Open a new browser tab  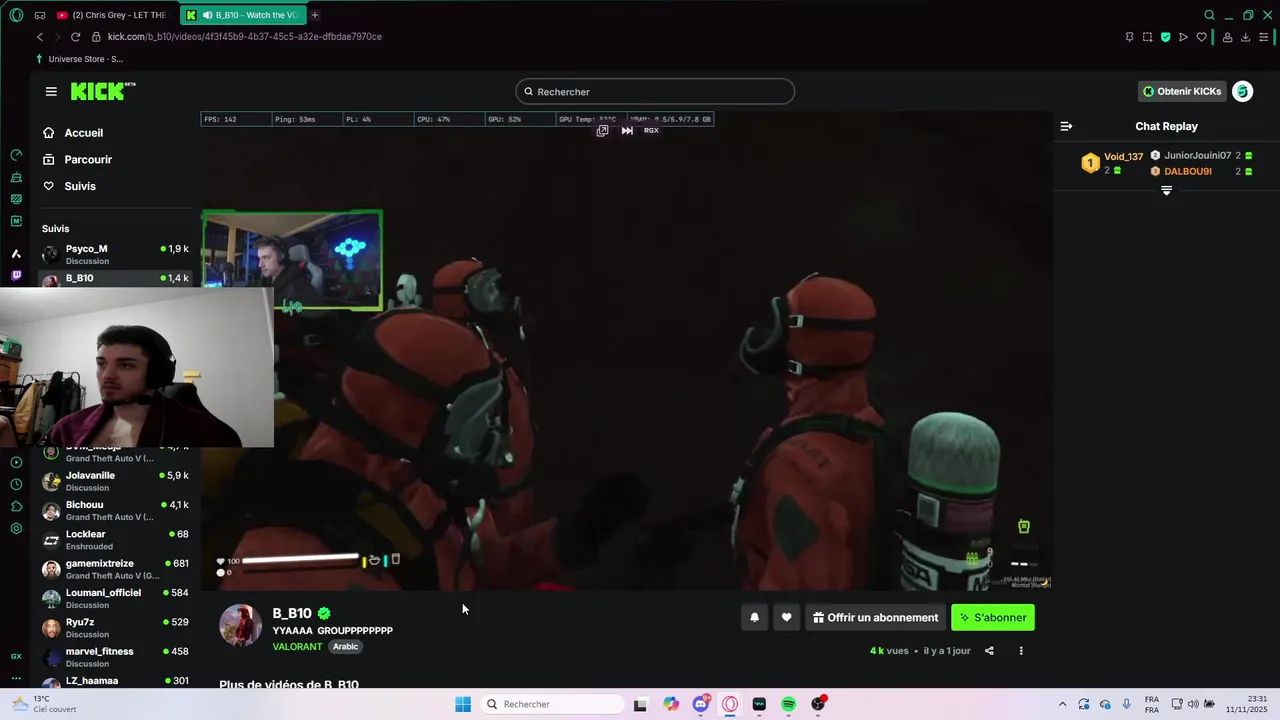coord(315,15)
